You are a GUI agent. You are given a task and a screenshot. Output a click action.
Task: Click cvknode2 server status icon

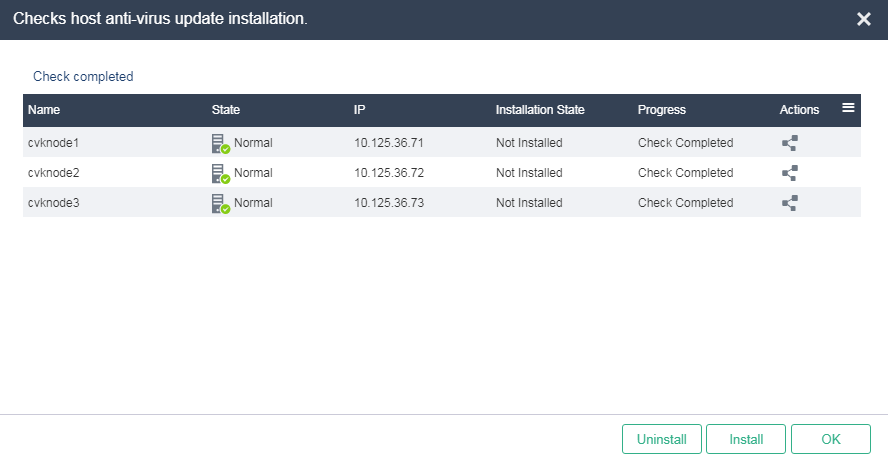tap(221, 173)
